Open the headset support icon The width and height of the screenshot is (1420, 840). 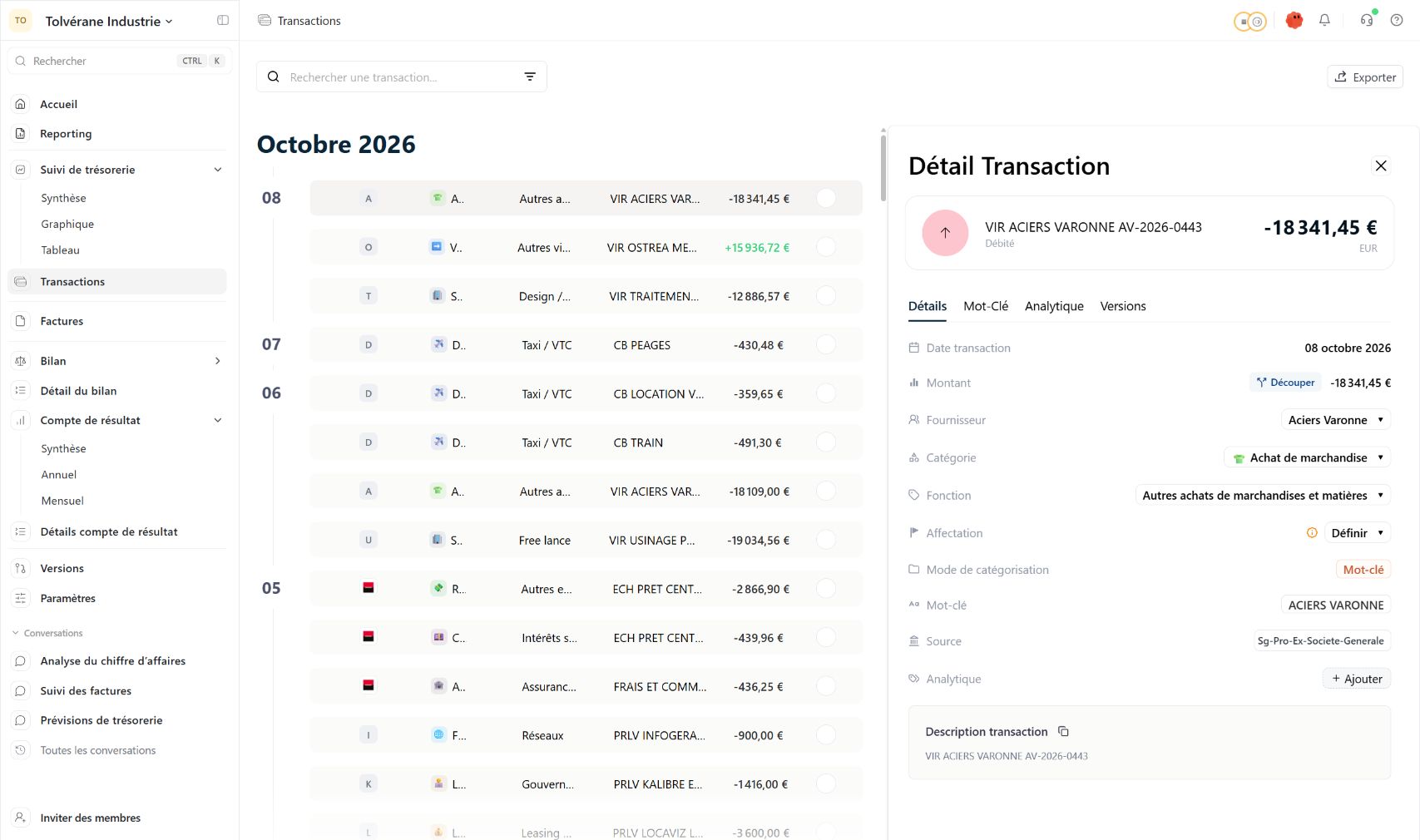(1367, 21)
